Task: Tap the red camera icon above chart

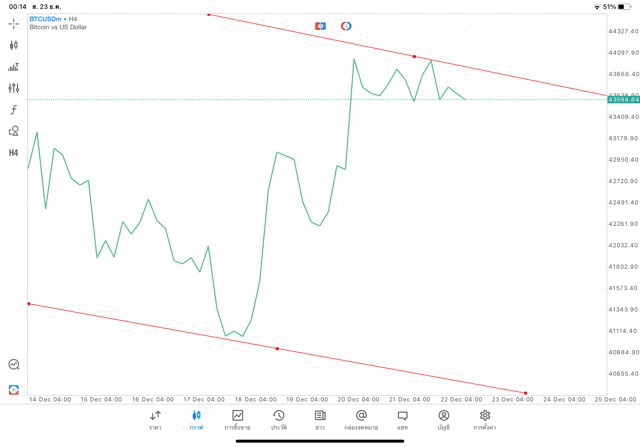Action: [320, 26]
